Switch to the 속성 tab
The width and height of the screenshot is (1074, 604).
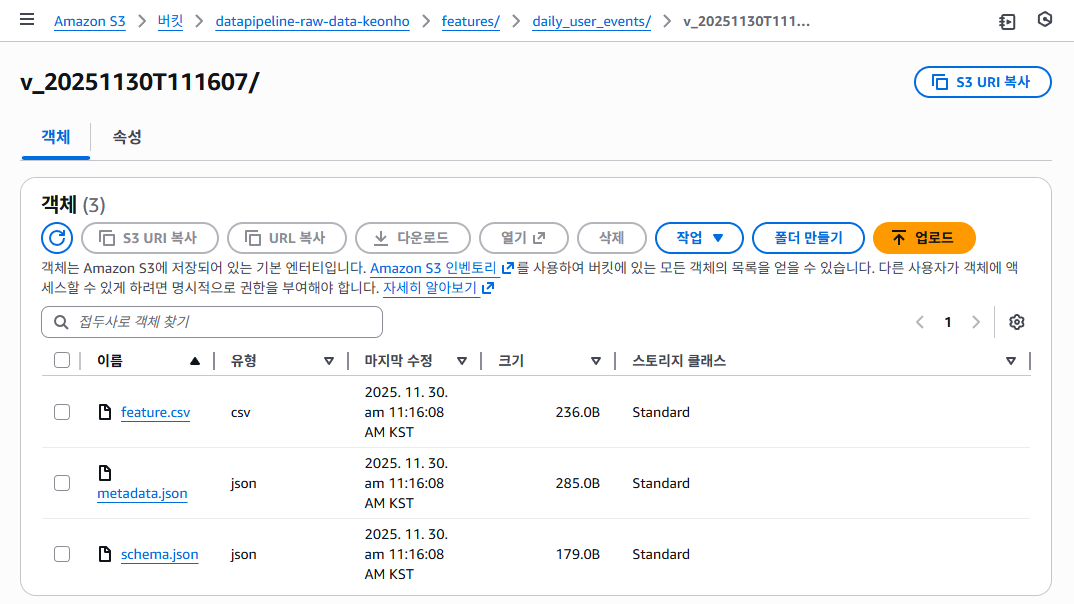(126, 138)
